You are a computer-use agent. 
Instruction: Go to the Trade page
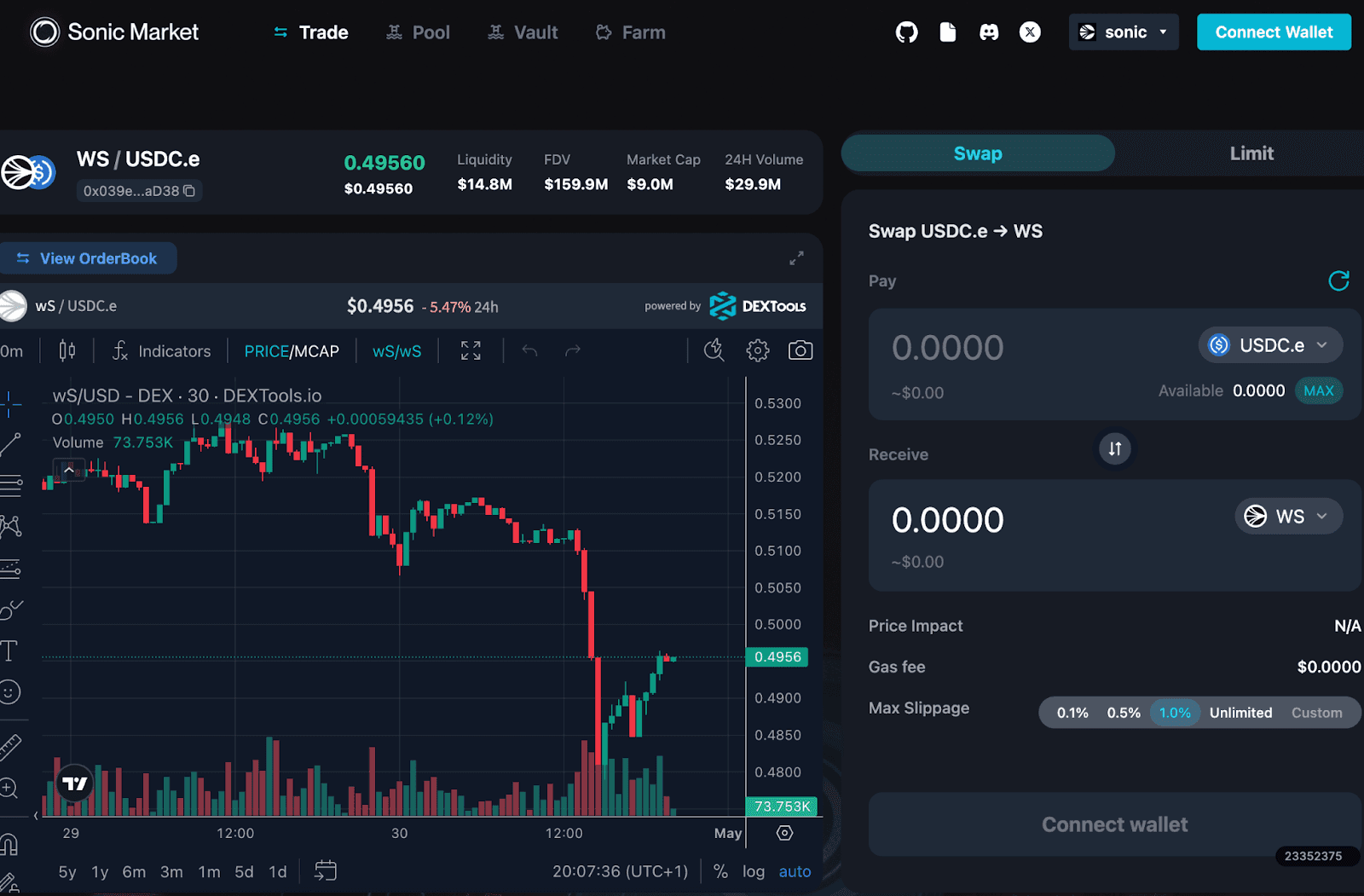click(x=311, y=32)
